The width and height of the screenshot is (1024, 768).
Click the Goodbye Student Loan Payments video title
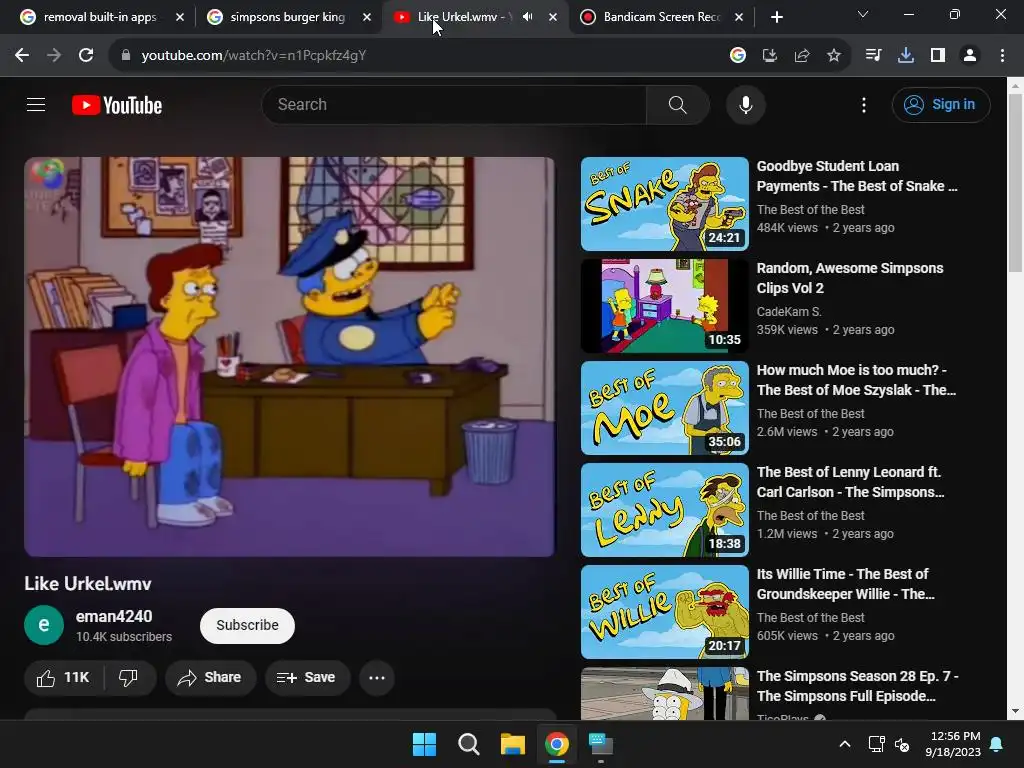pos(857,176)
